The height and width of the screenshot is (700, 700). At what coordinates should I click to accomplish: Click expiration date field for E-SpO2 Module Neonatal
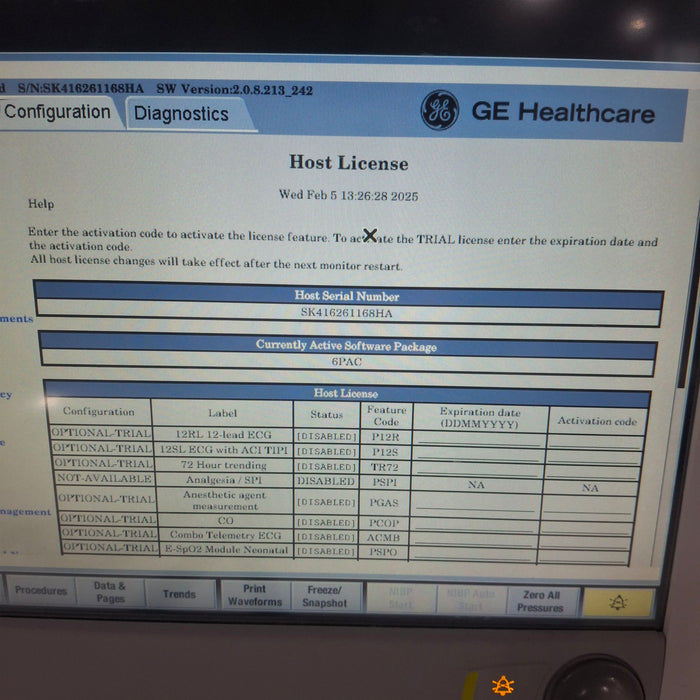click(472, 553)
